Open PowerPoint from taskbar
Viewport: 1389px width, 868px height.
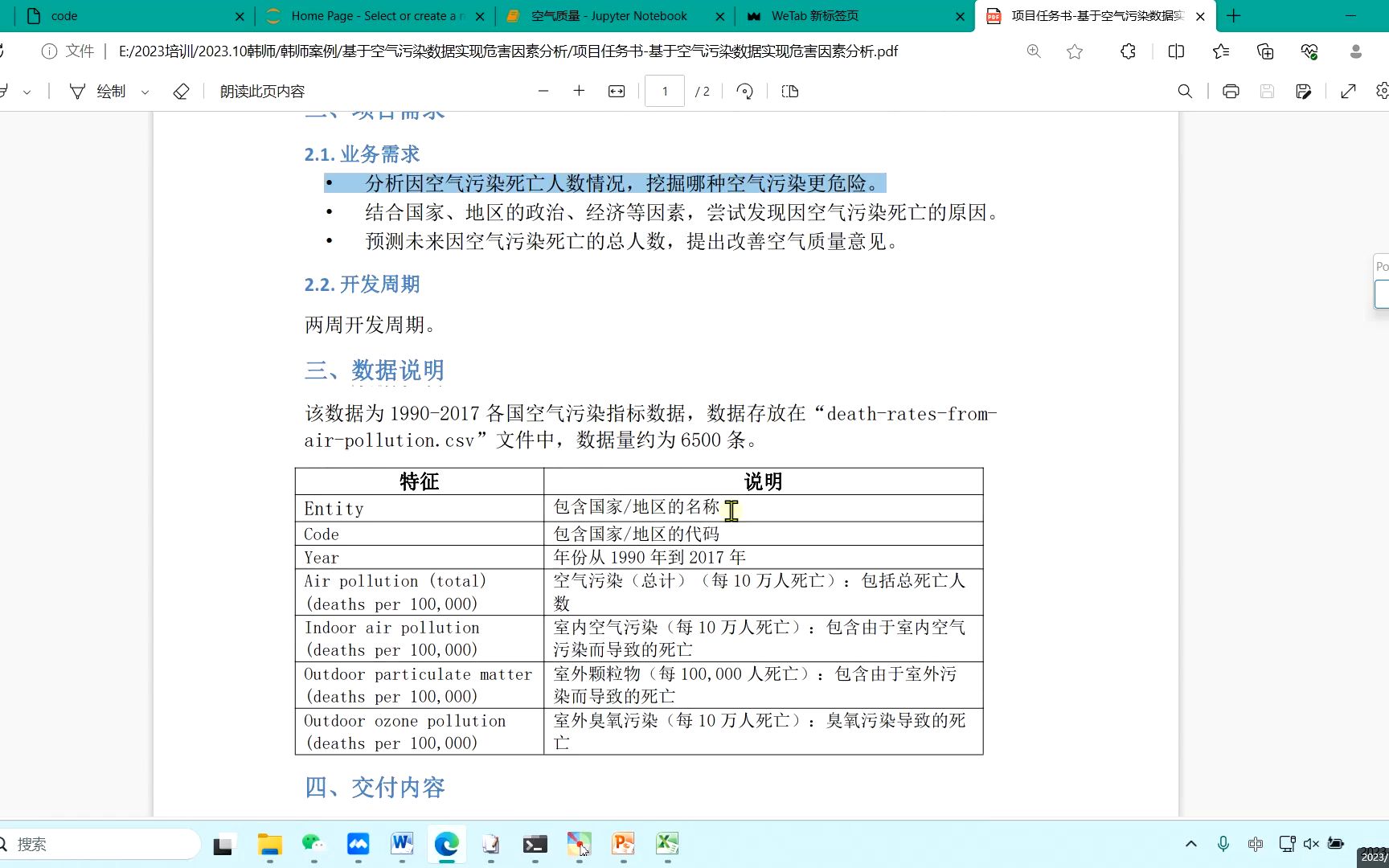(x=623, y=844)
